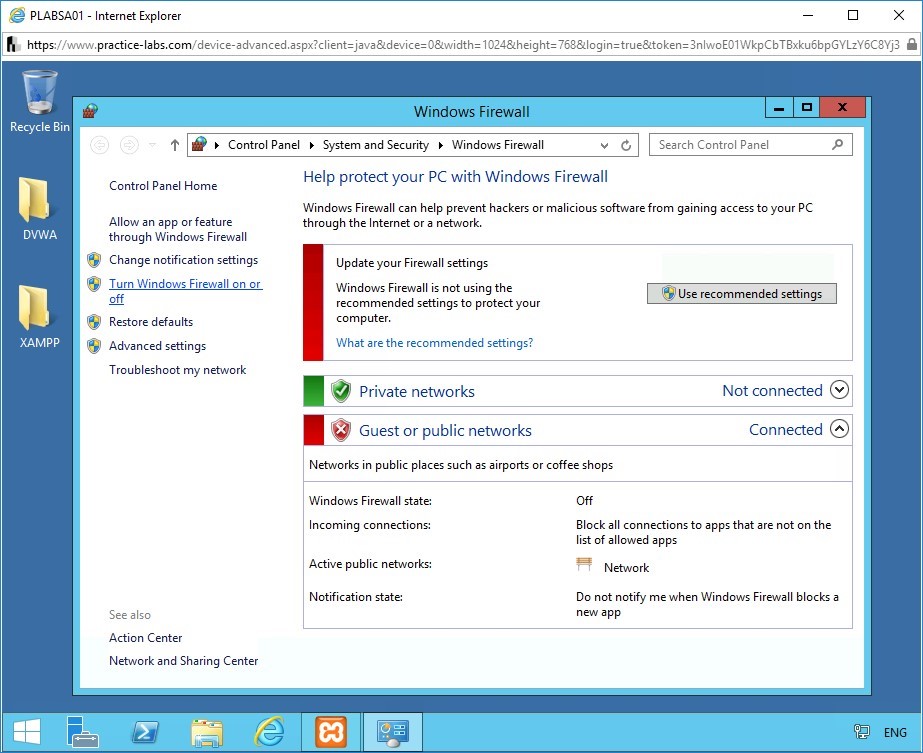Click the firewall icon in the address bar
Viewport: 923px width, 753px height.
tap(200, 144)
